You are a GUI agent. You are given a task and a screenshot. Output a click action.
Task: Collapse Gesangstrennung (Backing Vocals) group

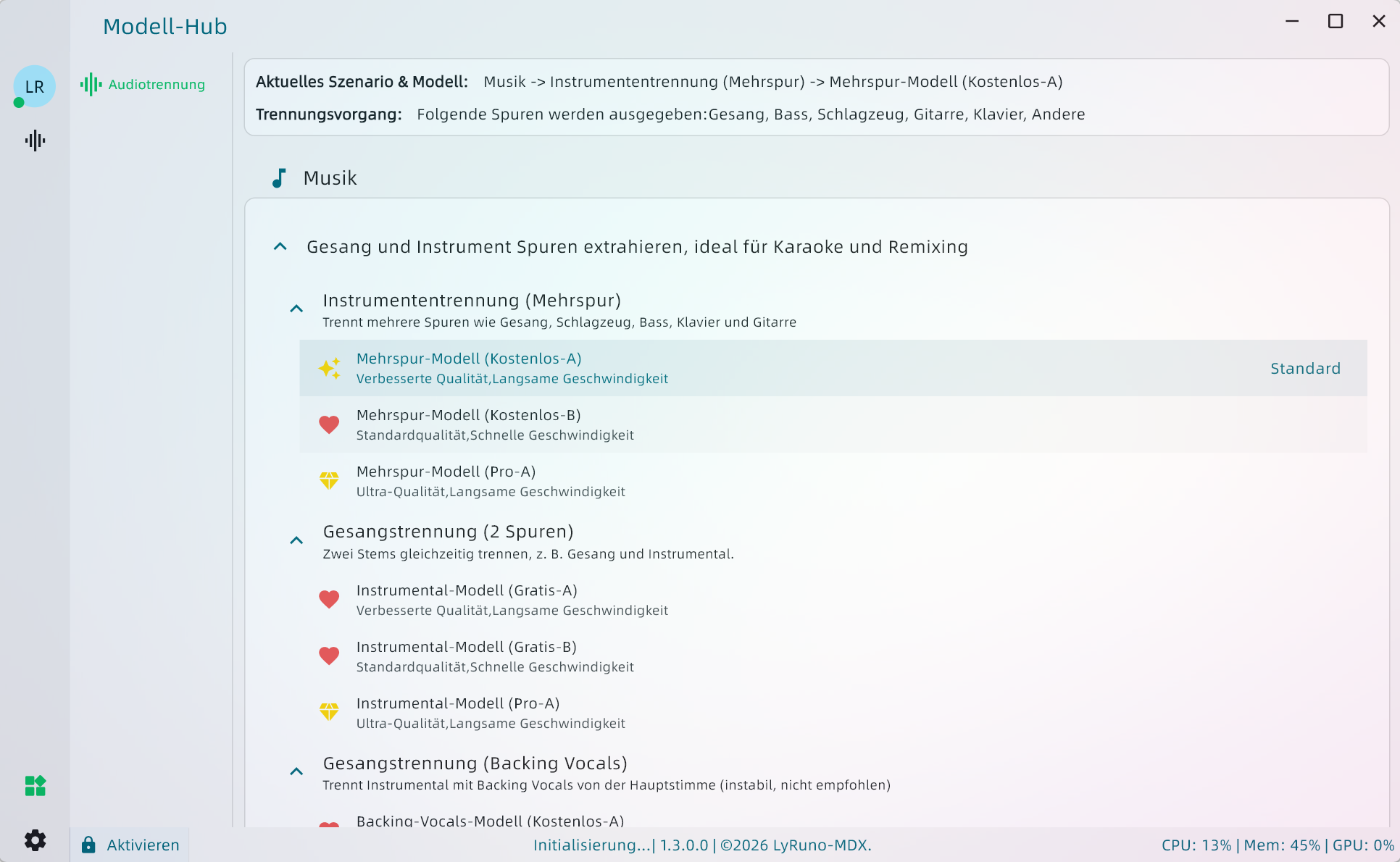(x=296, y=771)
